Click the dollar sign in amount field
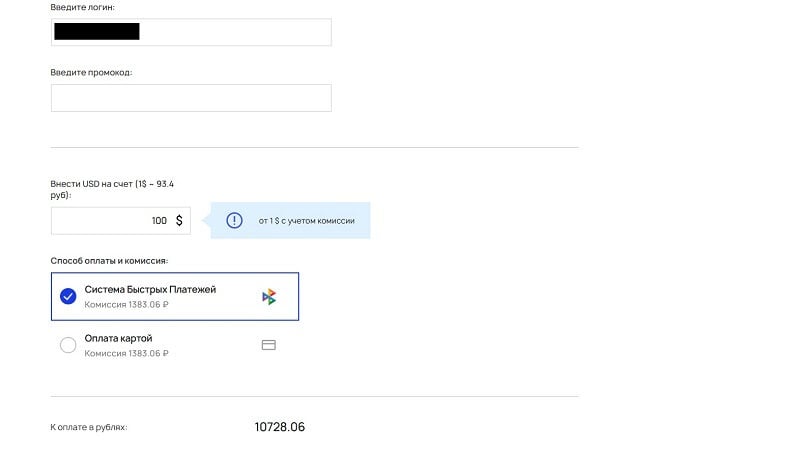The image size is (800, 450). tap(179, 220)
